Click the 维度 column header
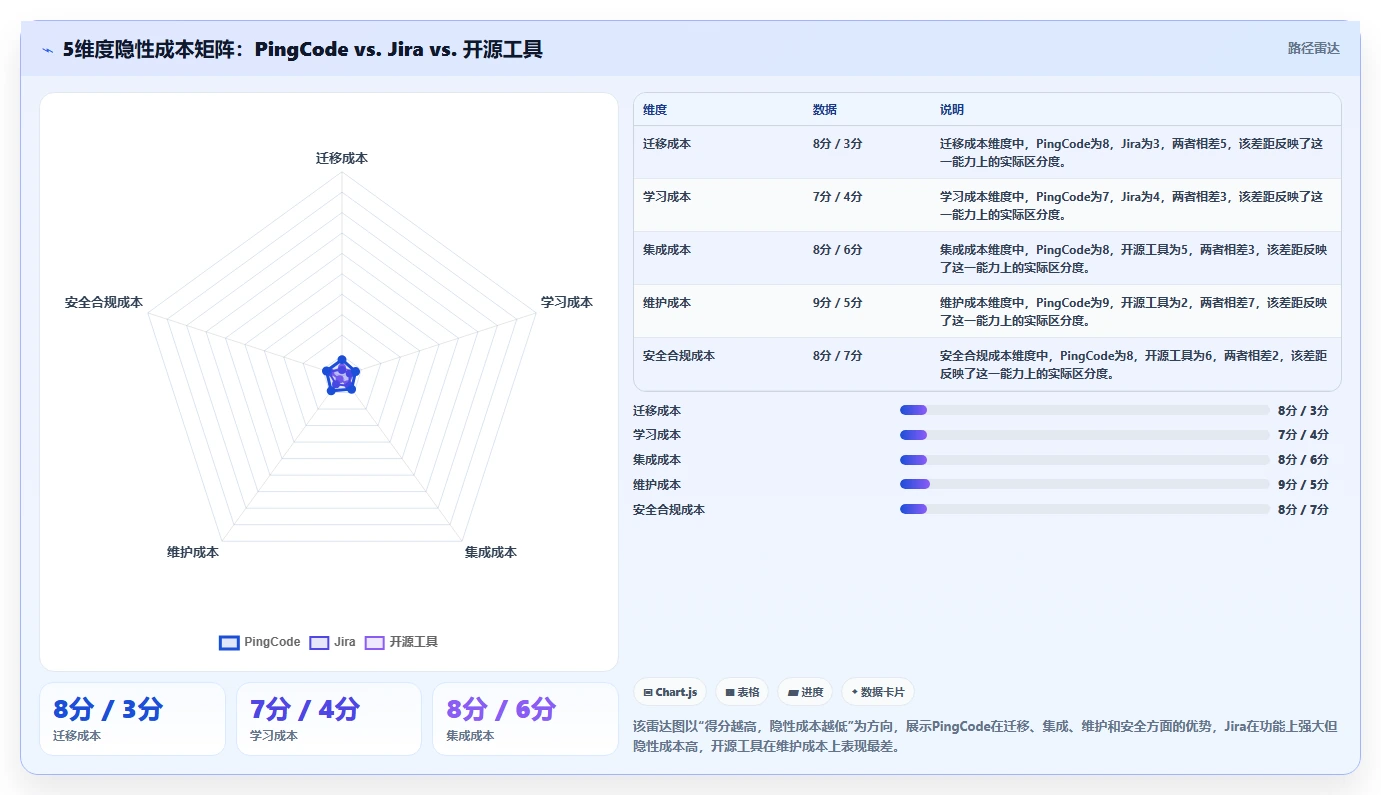The height and width of the screenshot is (795, 1381). tap(655, 110)
